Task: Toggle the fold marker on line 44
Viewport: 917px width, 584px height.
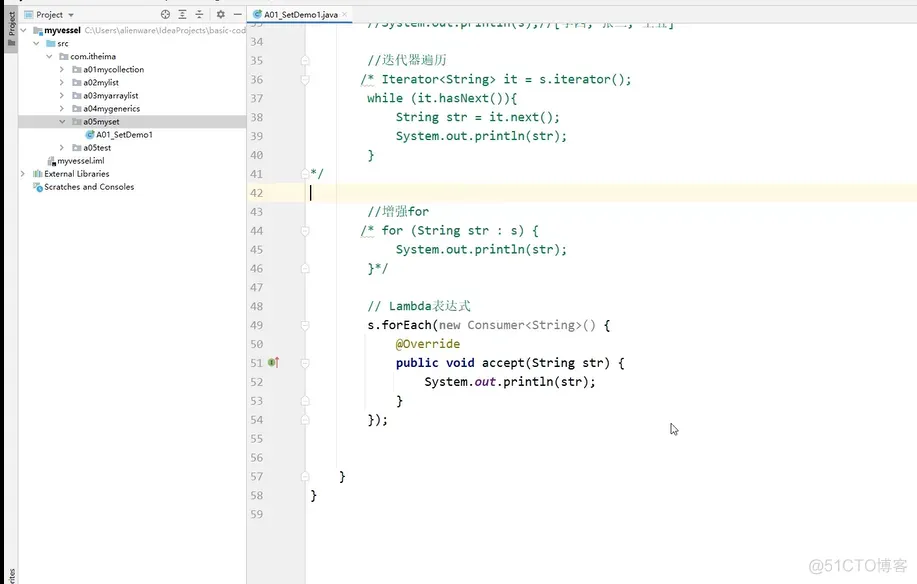Action: click(x=305, y=231)
